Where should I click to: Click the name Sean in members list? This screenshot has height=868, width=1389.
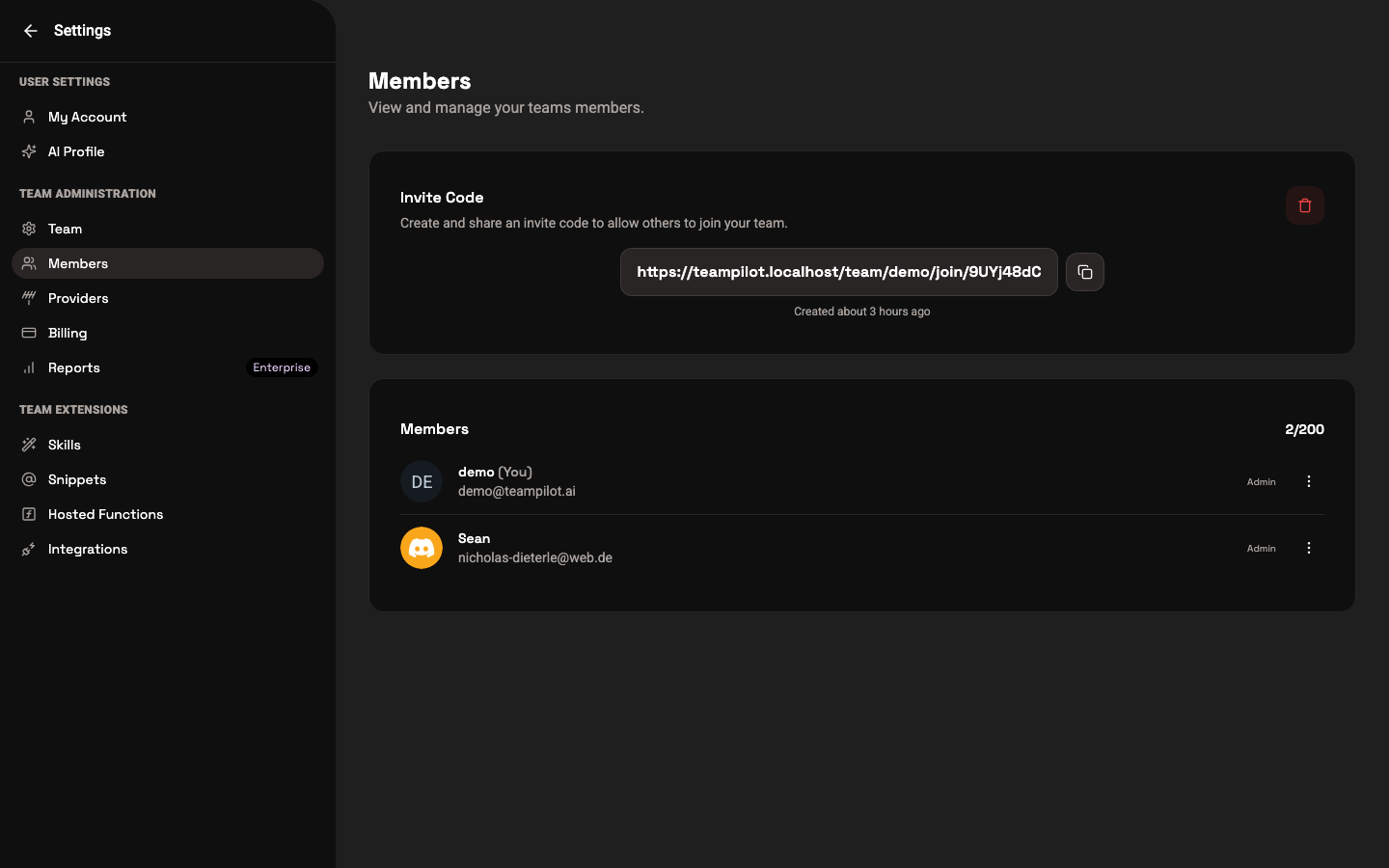click(474, 538)
